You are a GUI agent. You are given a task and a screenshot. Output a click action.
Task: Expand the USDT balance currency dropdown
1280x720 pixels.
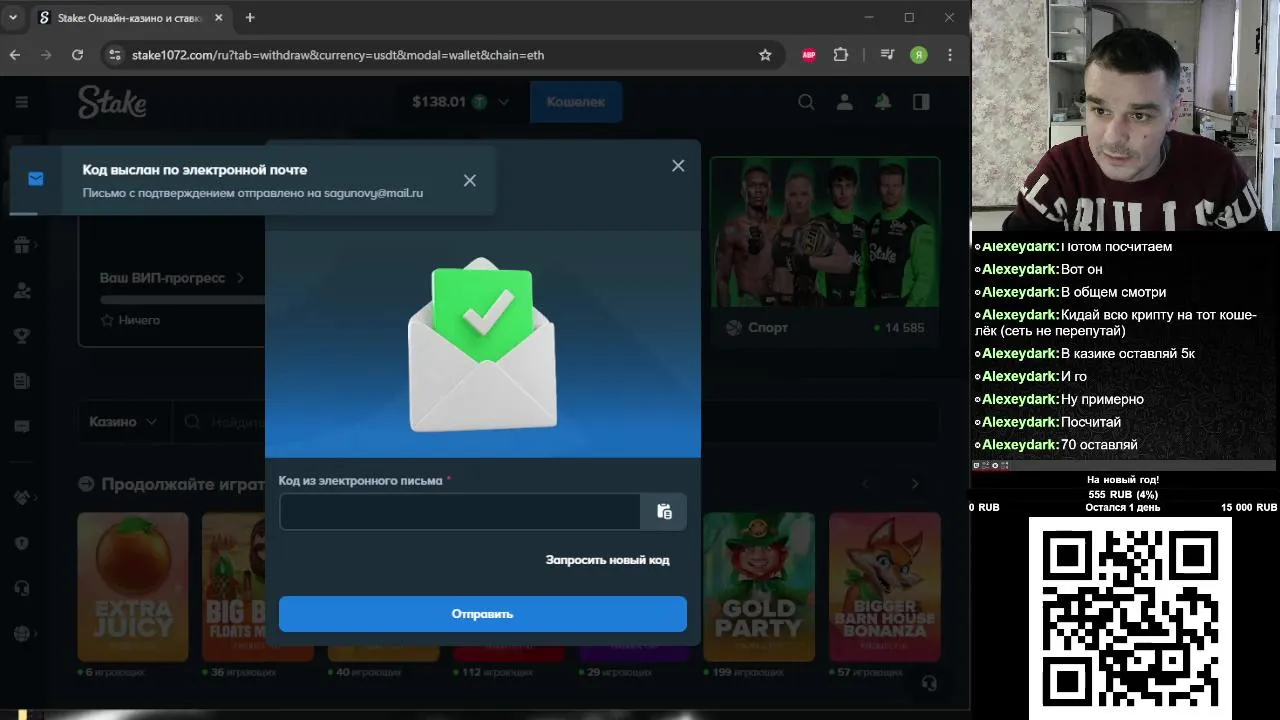(503, 102)
